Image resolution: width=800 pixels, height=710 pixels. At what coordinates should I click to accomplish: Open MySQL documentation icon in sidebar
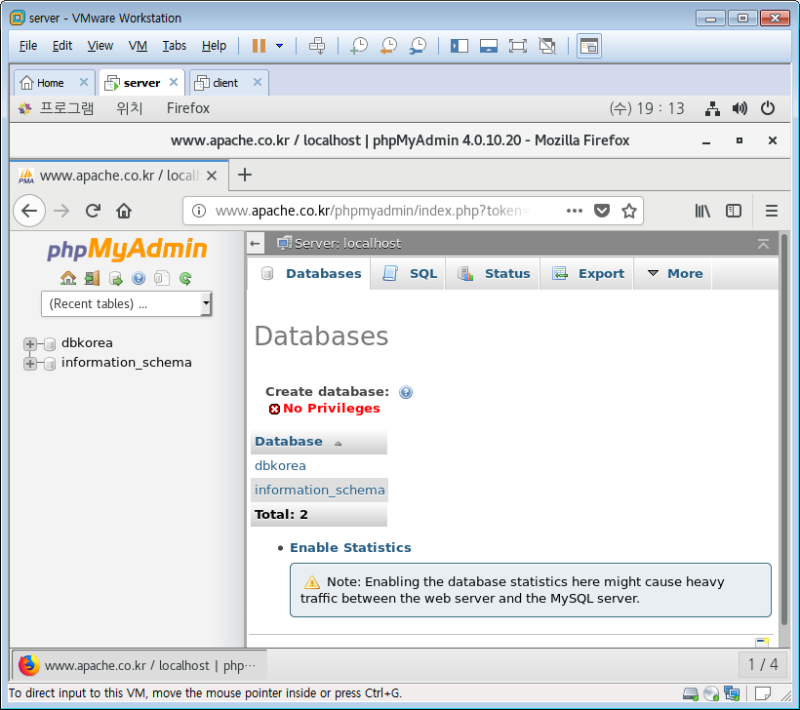(162, 278)
